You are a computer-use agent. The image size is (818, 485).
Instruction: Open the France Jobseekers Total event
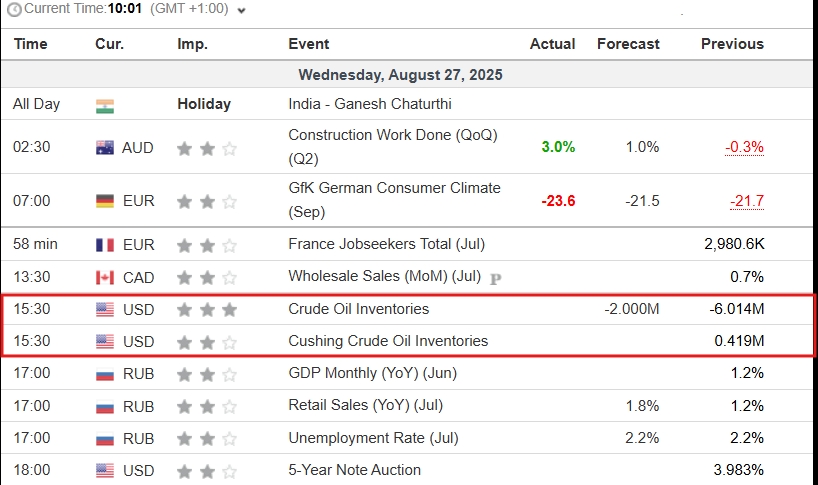(387, 244)
